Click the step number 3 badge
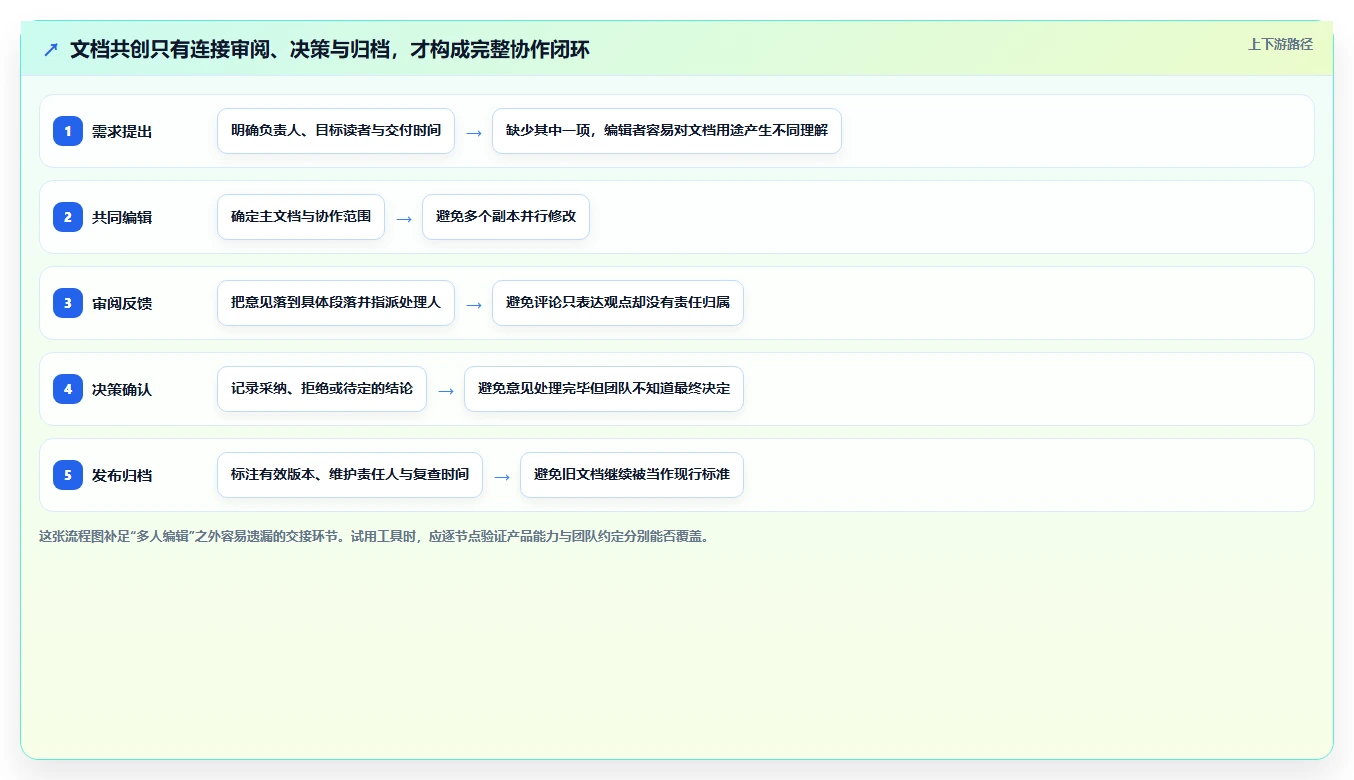1354x780 pixels. [68, 303]
